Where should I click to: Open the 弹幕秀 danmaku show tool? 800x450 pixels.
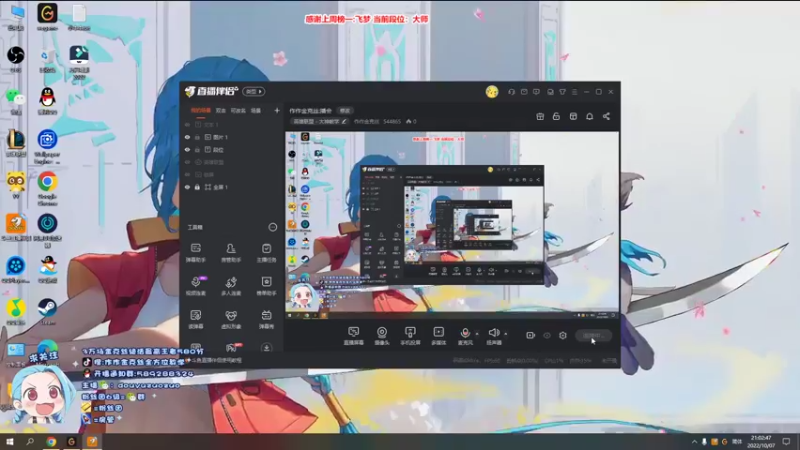(x=266, y=319)
